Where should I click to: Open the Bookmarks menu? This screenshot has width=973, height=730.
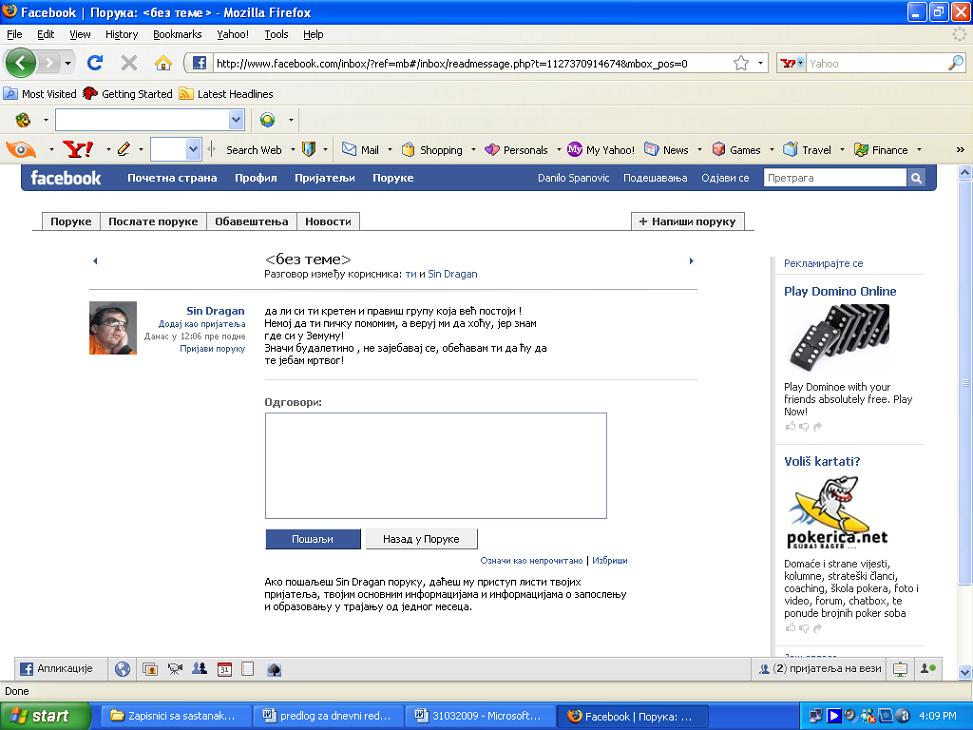(x=177, y=34)
